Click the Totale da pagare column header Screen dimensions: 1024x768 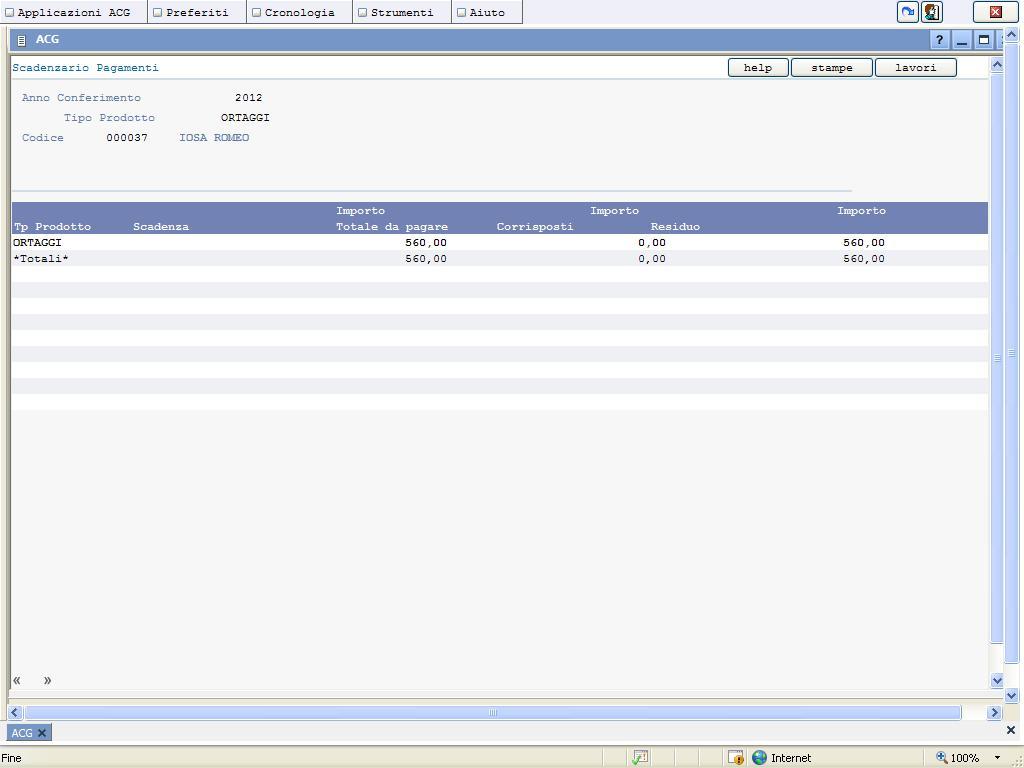[x=392, y=227]
